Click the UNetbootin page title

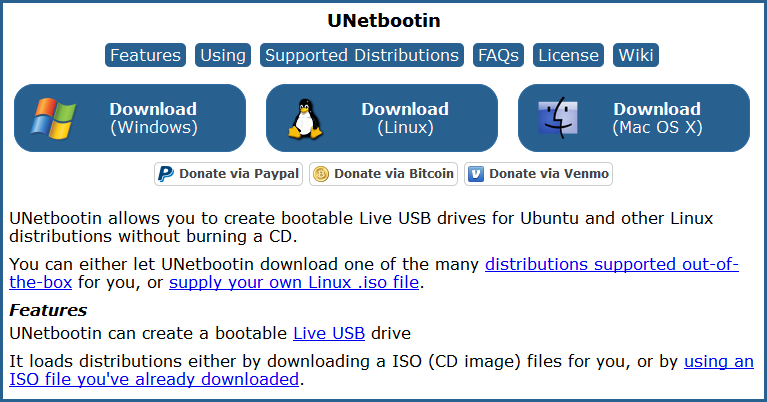point(384,21)
